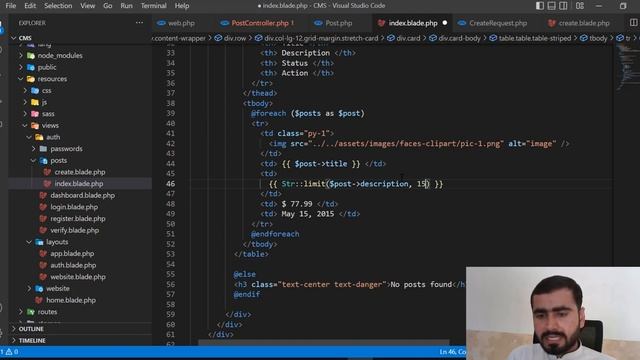Click div.row breadcrumb item
Image resolution: width=640 pixels, height=360 pixels.
(x=230, y=38)
